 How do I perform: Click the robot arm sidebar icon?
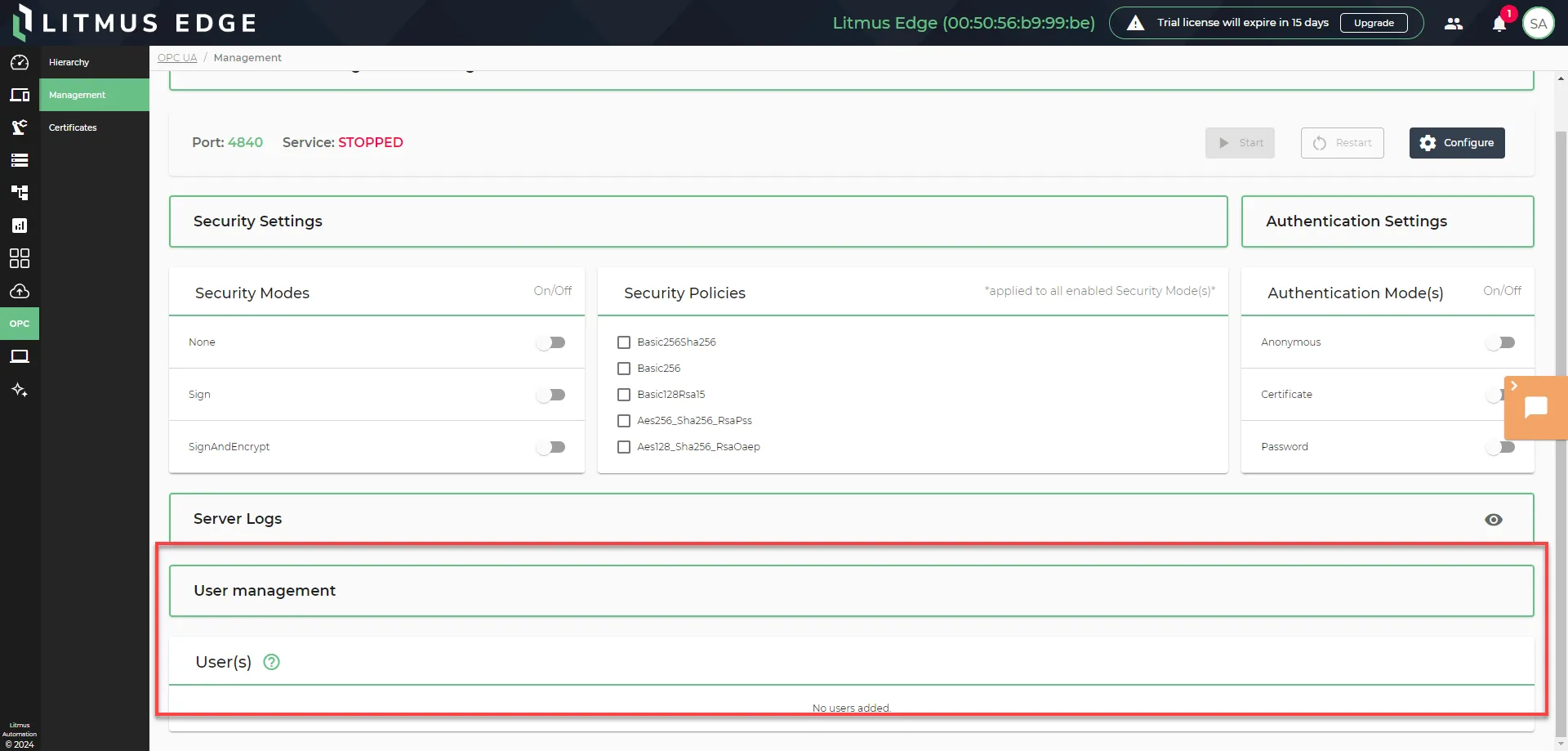tap(20, 127)
